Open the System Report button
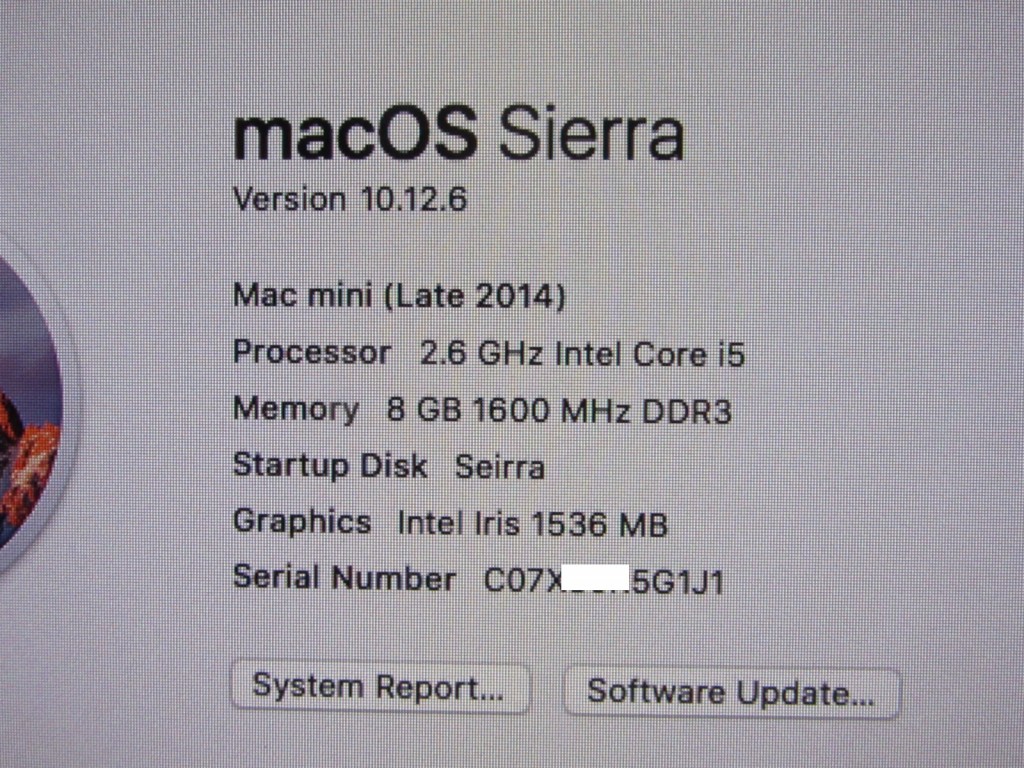The image size is (1024, 768). [380, 688]
